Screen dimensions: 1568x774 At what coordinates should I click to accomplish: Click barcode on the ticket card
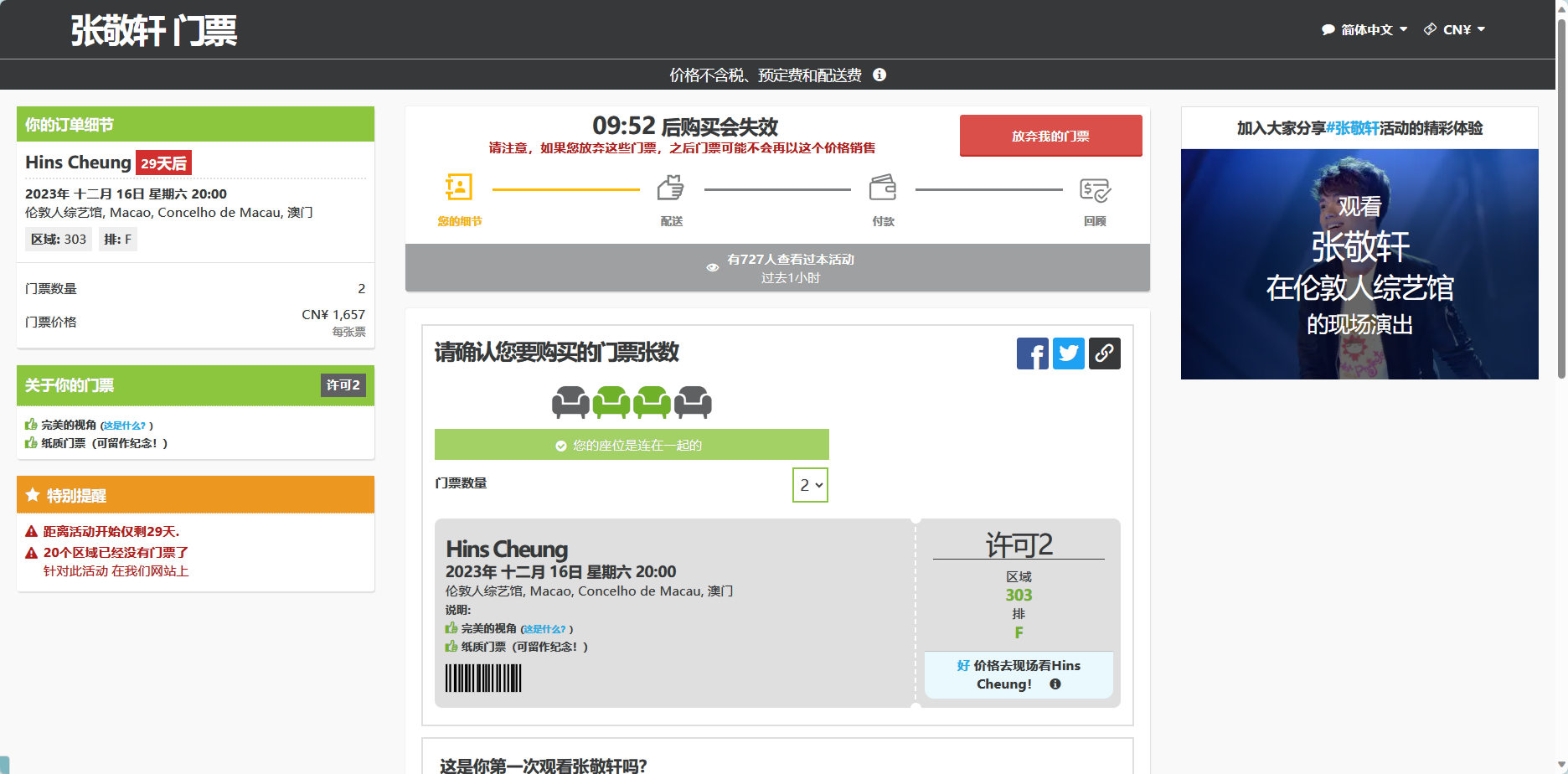(483, 678)
